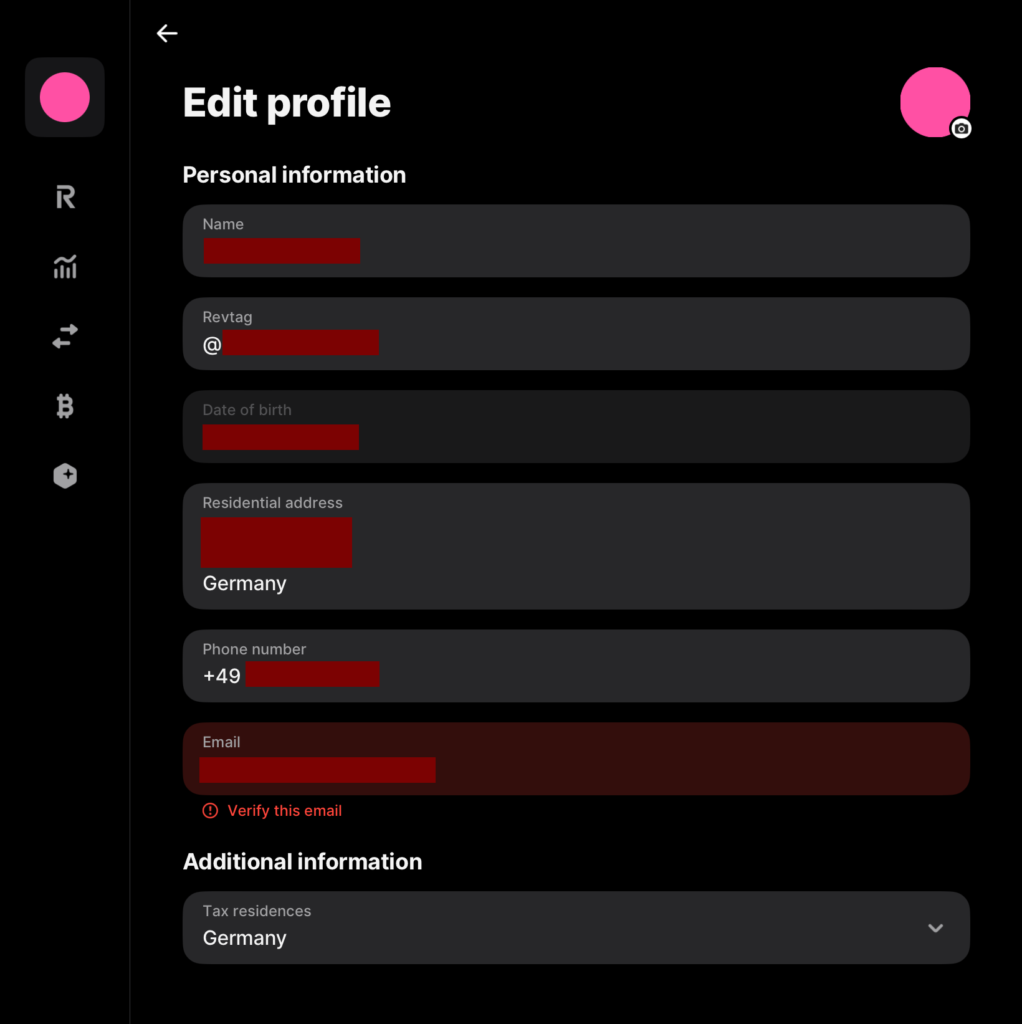Click the highlighted Email field
This screenshot has height=1024, width=1022.
tap(576, 759)
